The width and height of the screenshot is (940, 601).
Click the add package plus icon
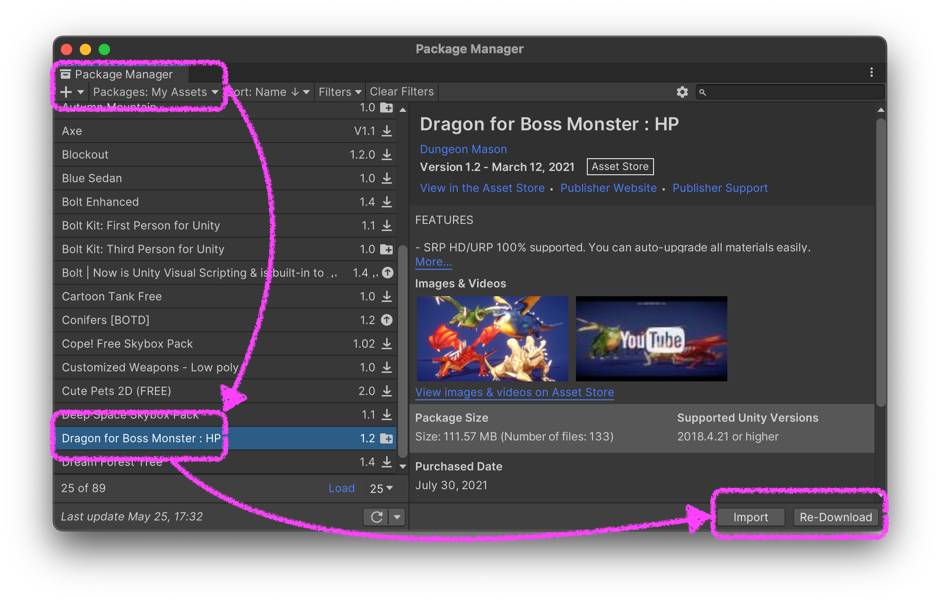coord(66,92)
